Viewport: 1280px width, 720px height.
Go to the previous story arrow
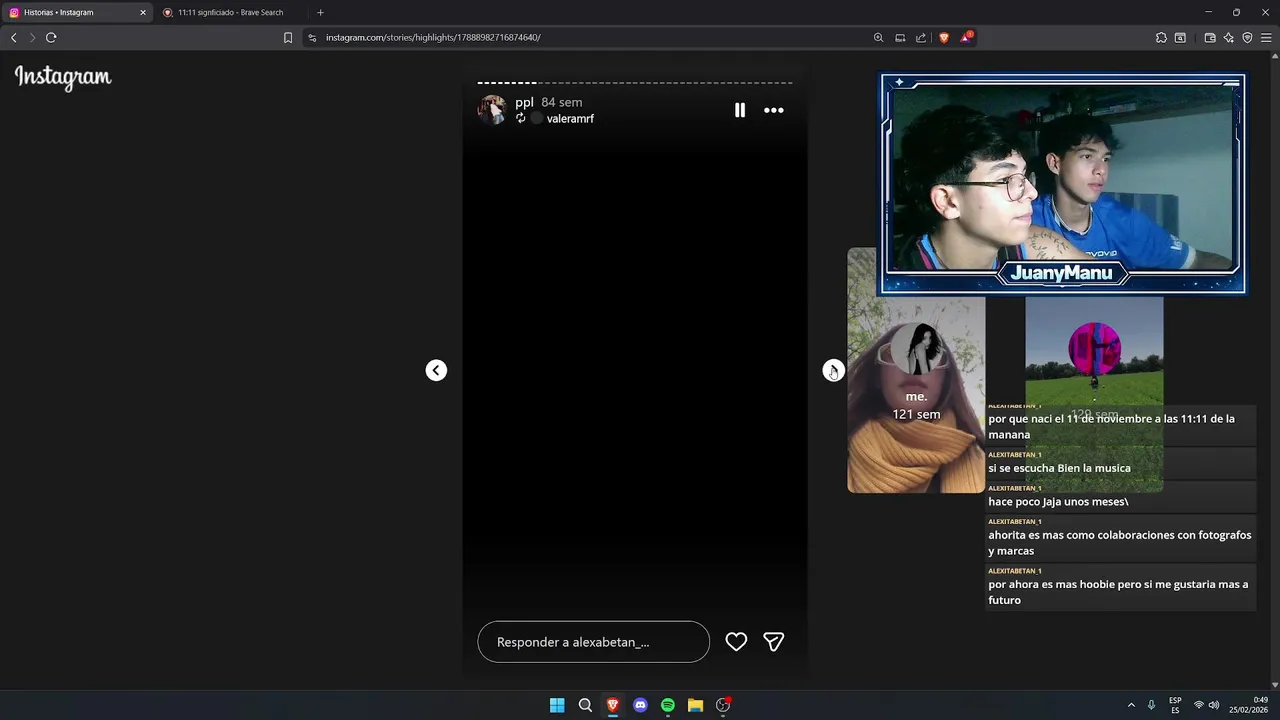pyautogui.click(x=436, y=370)
